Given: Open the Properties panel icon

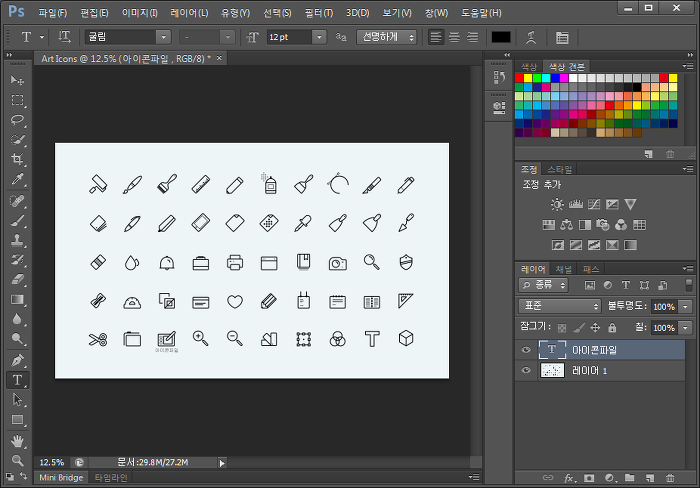Looking at the screenshot, I should tap(499, 108).
